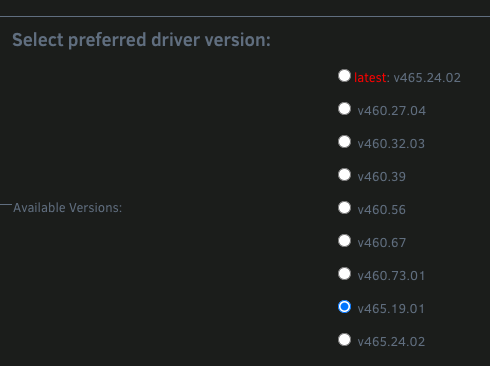Click the v460.73.01 version label text
This screenshot has width=490, height=366.
click(x=391, y=276)
